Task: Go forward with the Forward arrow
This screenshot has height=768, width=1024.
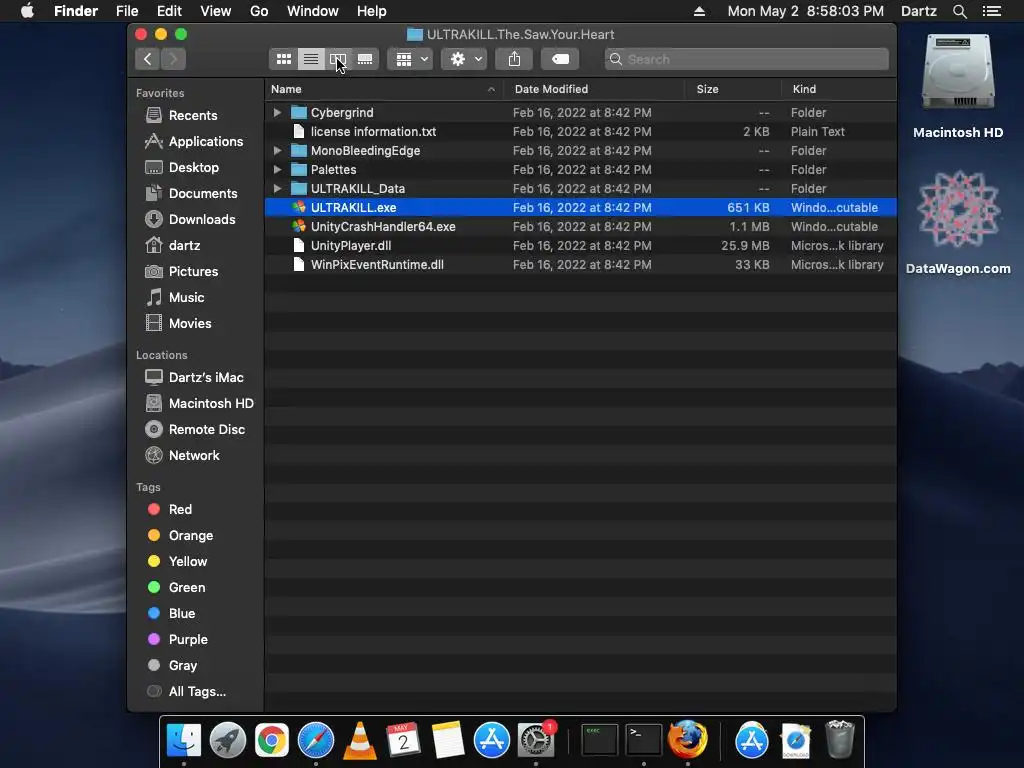Action: click(173, 59)
